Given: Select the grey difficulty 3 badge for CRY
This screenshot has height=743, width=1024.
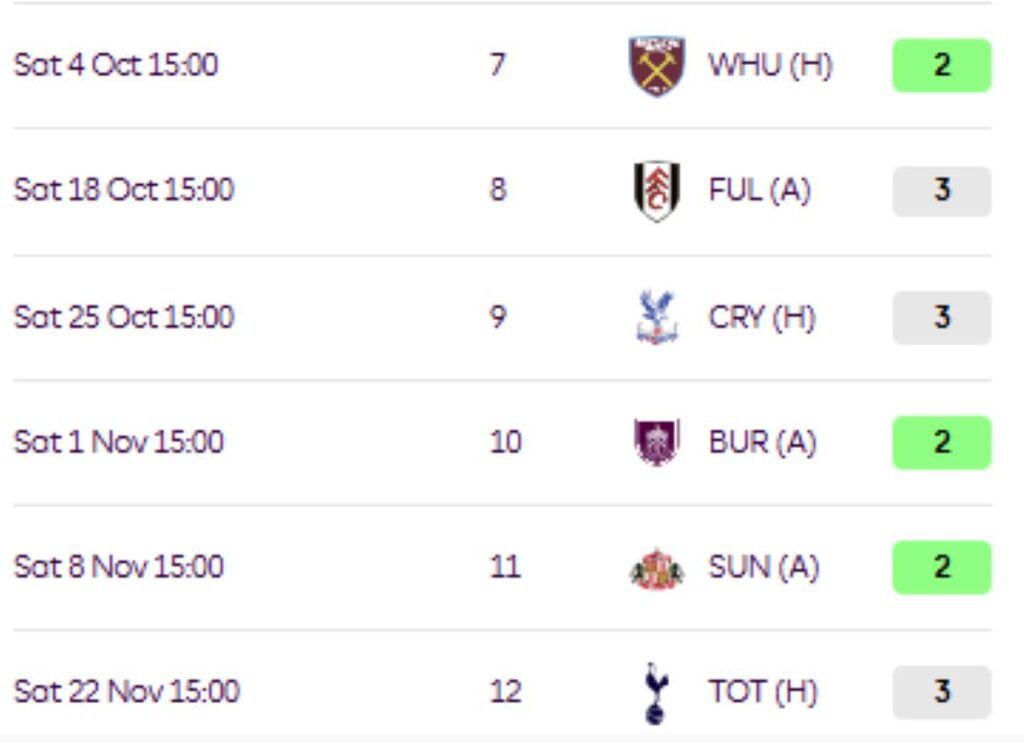Looking at the screenshot, I should (x=942, y=317).
